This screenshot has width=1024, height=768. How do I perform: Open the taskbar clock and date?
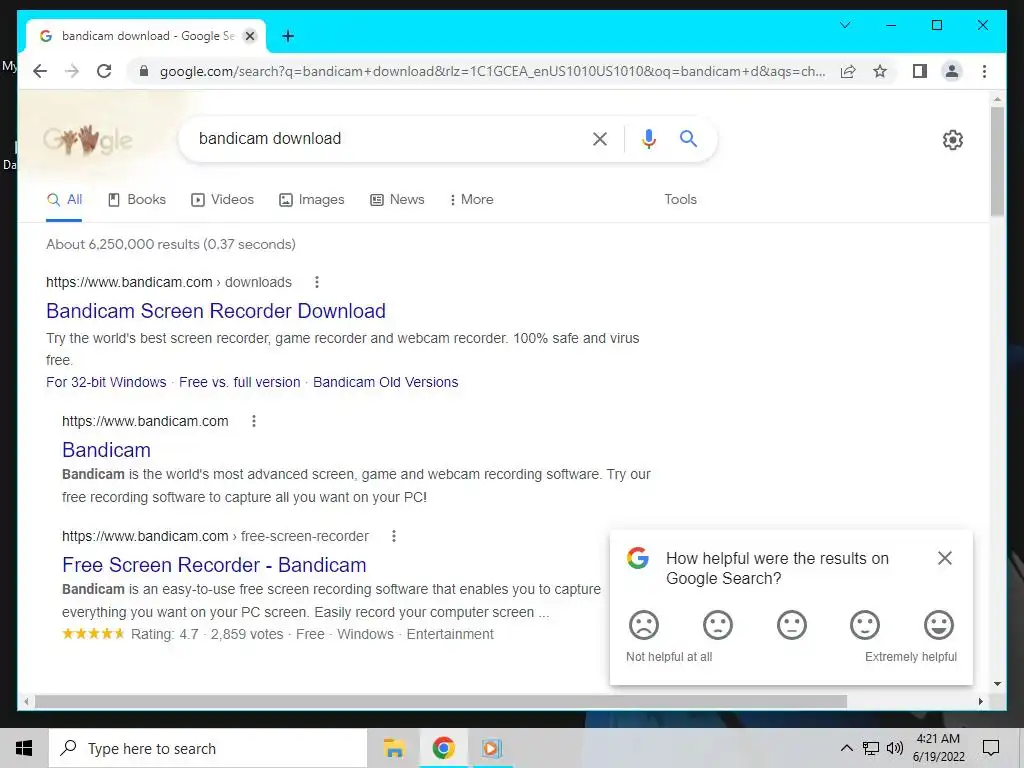pos(938,748)
